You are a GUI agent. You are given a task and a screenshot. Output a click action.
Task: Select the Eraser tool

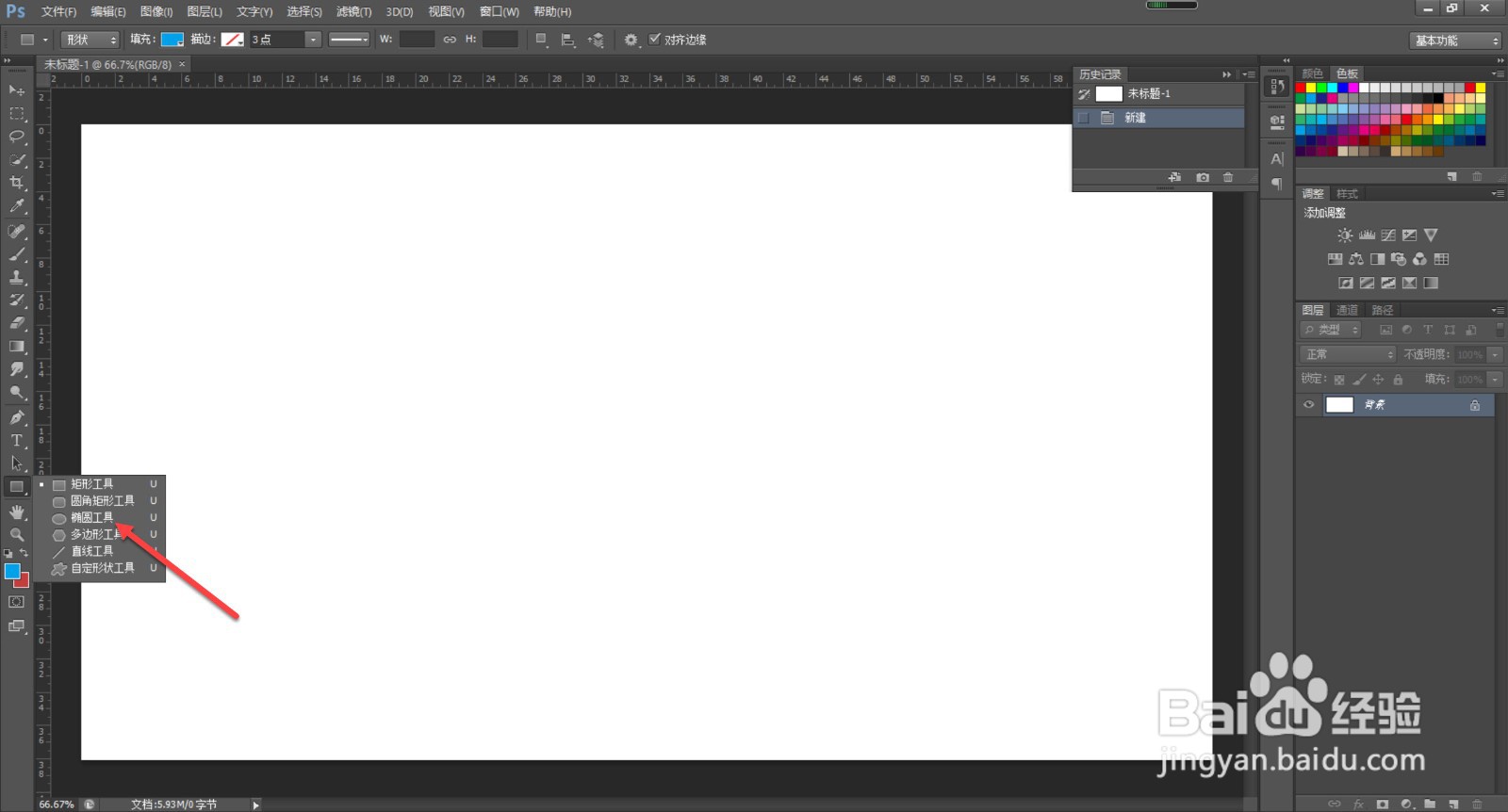[17, 323]
